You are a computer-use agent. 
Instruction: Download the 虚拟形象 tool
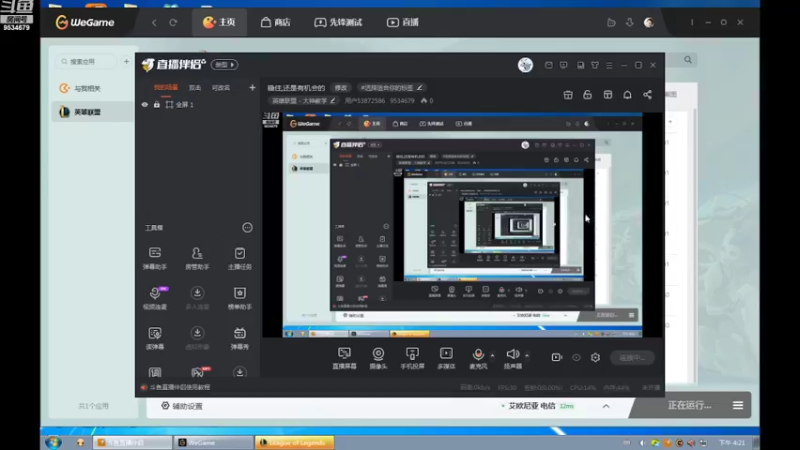[x=197, y=338]
